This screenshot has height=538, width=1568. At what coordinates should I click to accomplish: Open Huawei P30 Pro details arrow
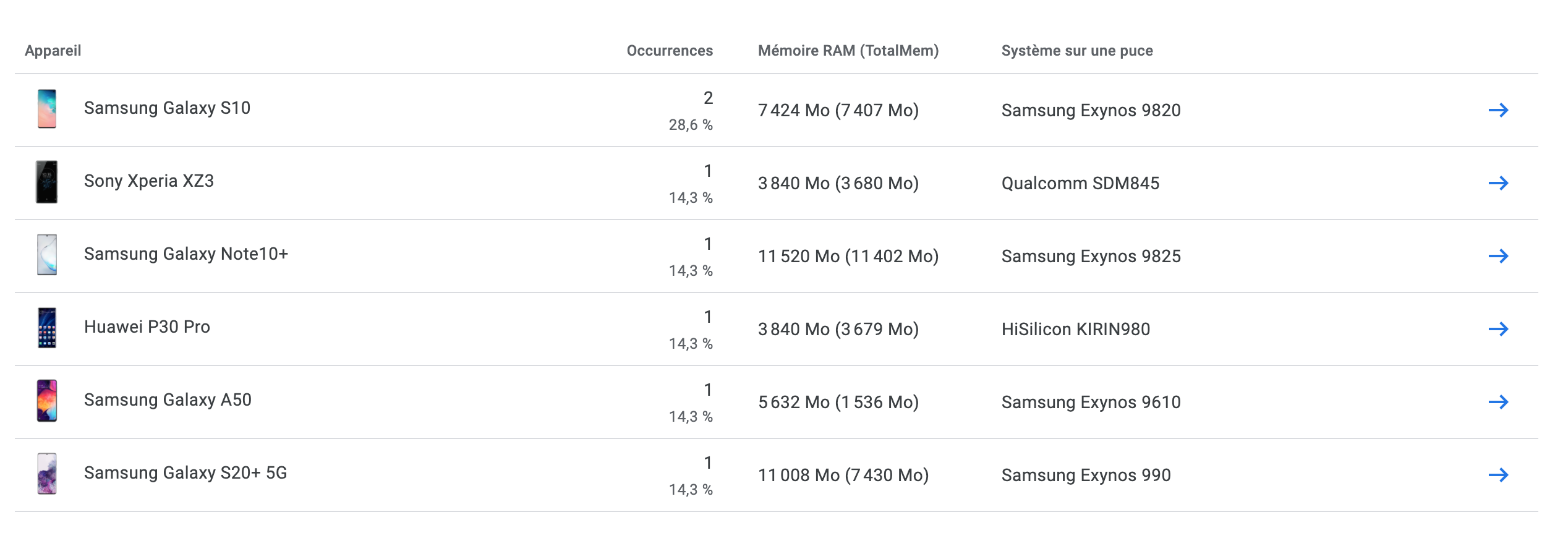[1498, 329]
